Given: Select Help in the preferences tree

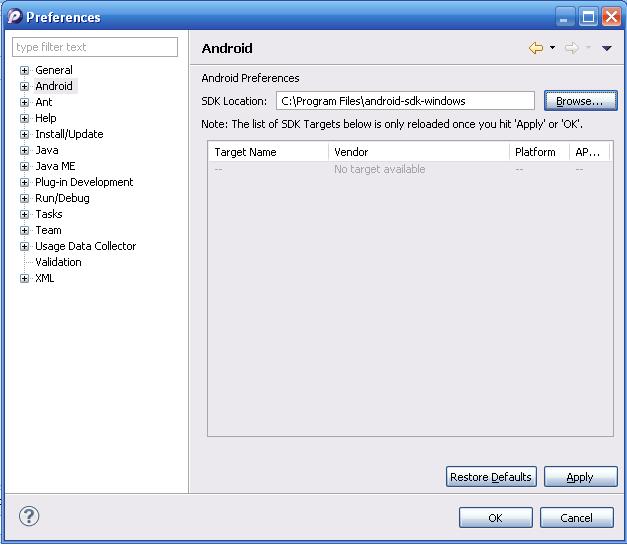Looking at the screenshot, I should (46, 118).
